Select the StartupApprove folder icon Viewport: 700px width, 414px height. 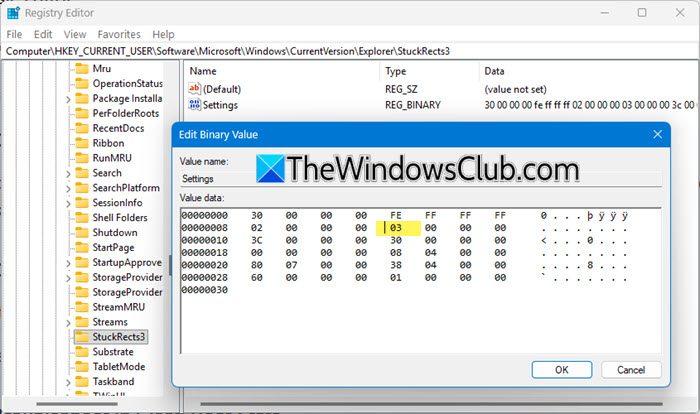[82, 262]
